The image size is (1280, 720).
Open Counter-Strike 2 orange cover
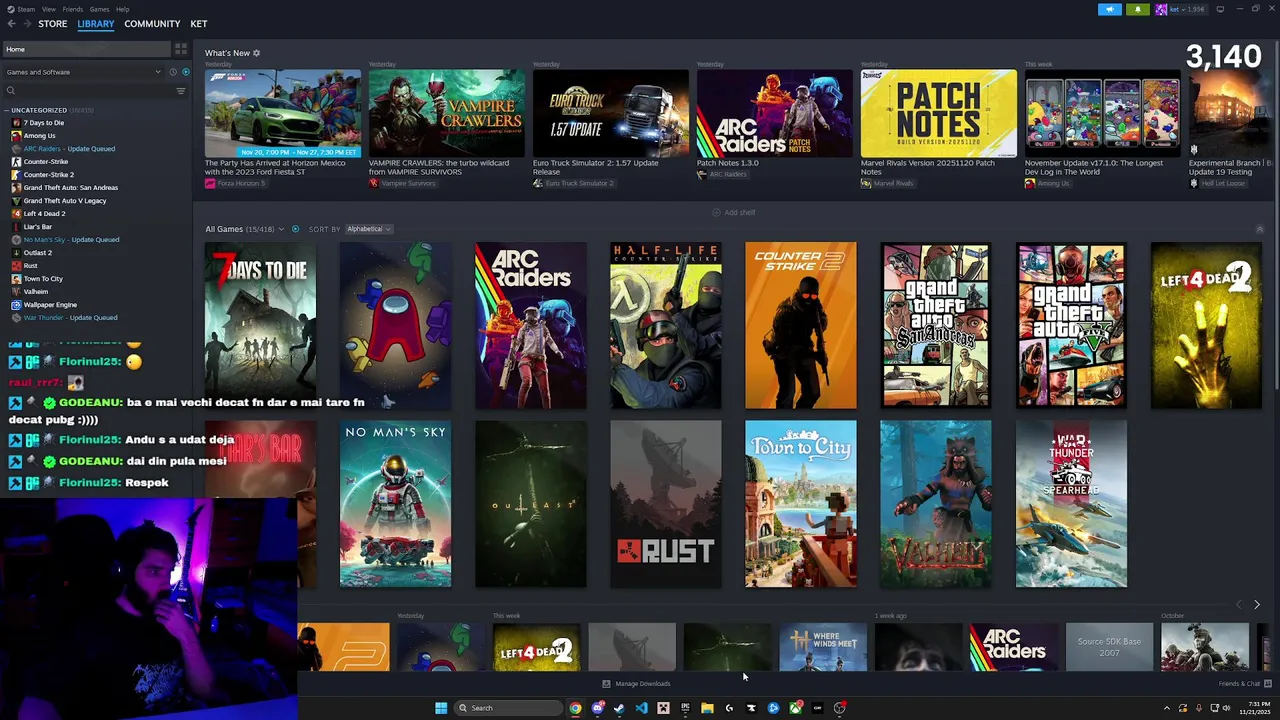[801, 325]
